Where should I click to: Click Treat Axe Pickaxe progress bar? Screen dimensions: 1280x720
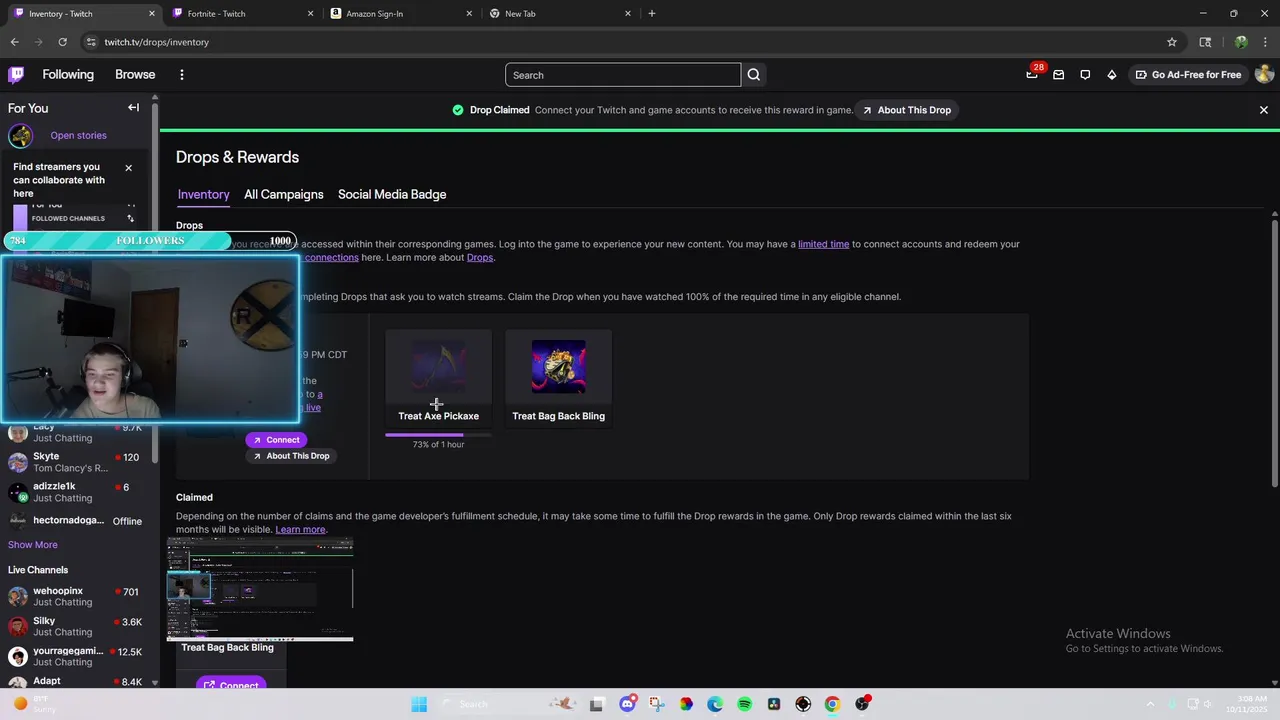coord(438,435)
